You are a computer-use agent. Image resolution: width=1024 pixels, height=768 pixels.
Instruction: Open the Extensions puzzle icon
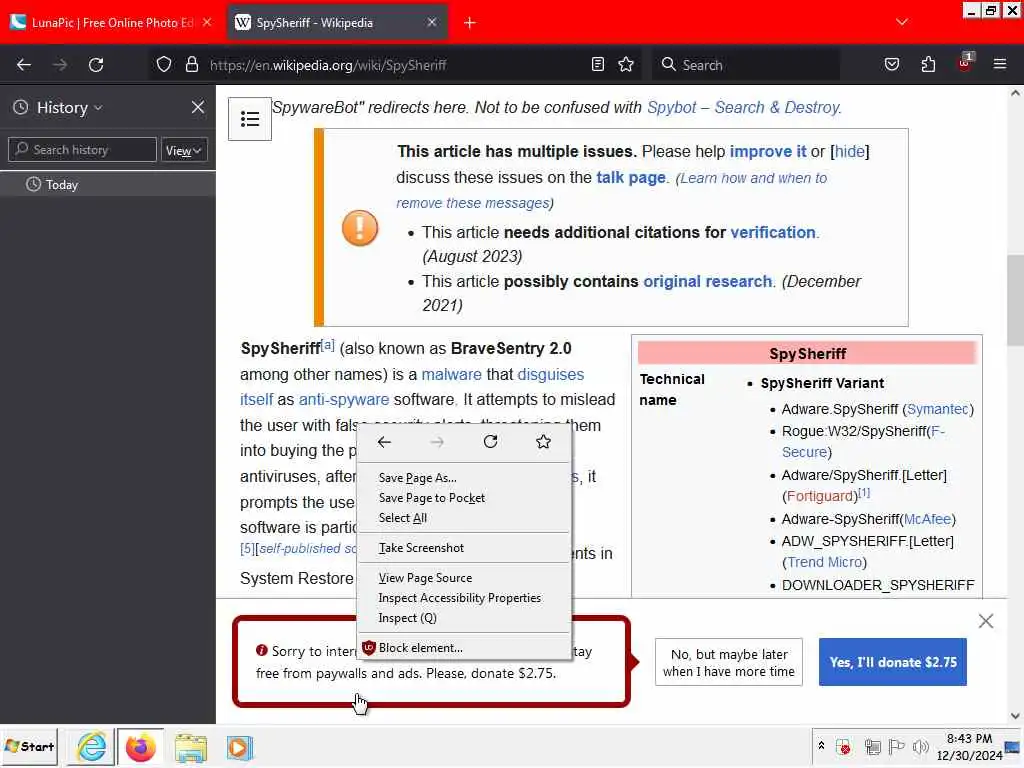pyautogui.click(x=928, y=65)
